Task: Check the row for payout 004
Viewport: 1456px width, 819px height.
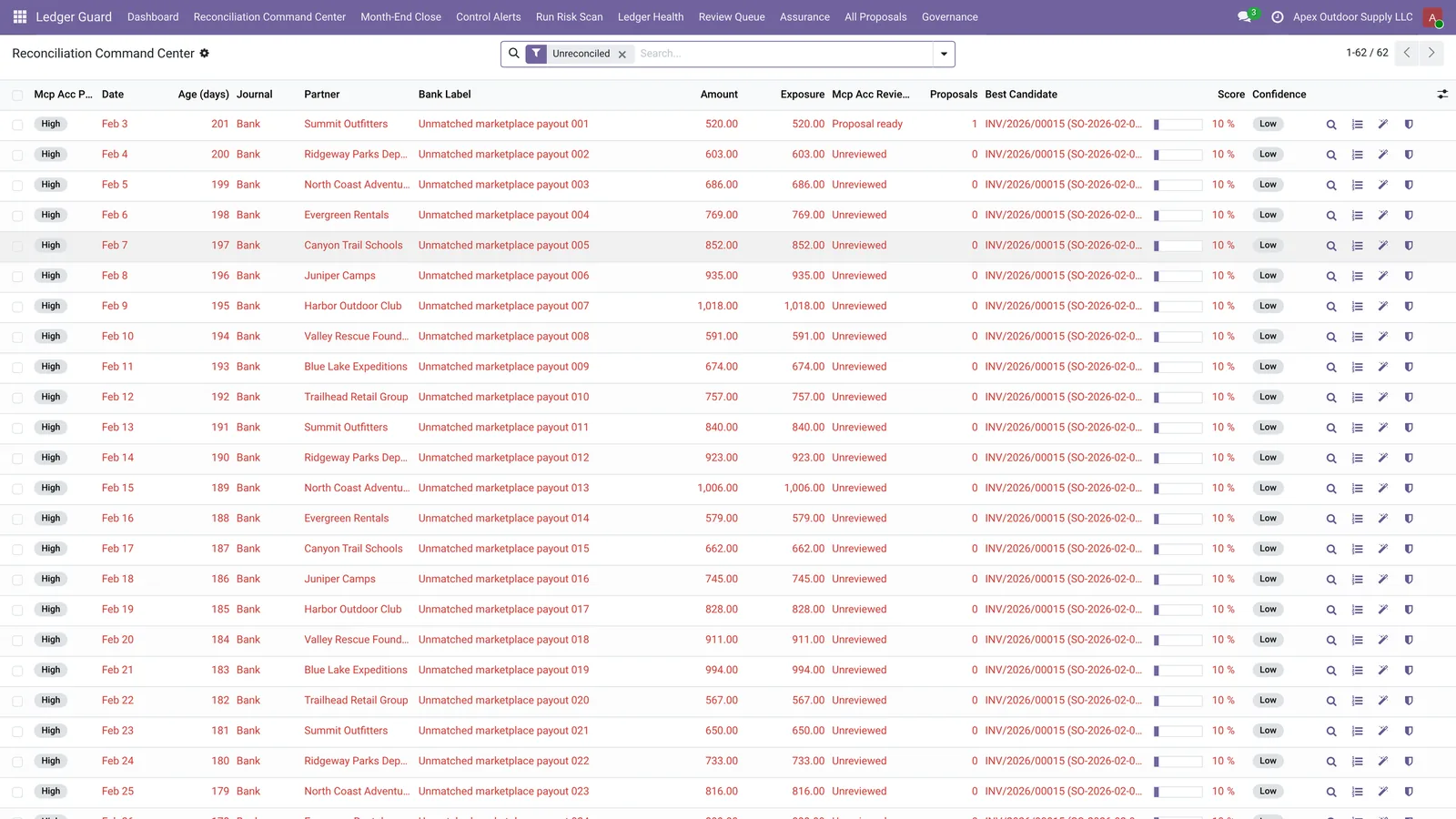Action: (17, 216)
